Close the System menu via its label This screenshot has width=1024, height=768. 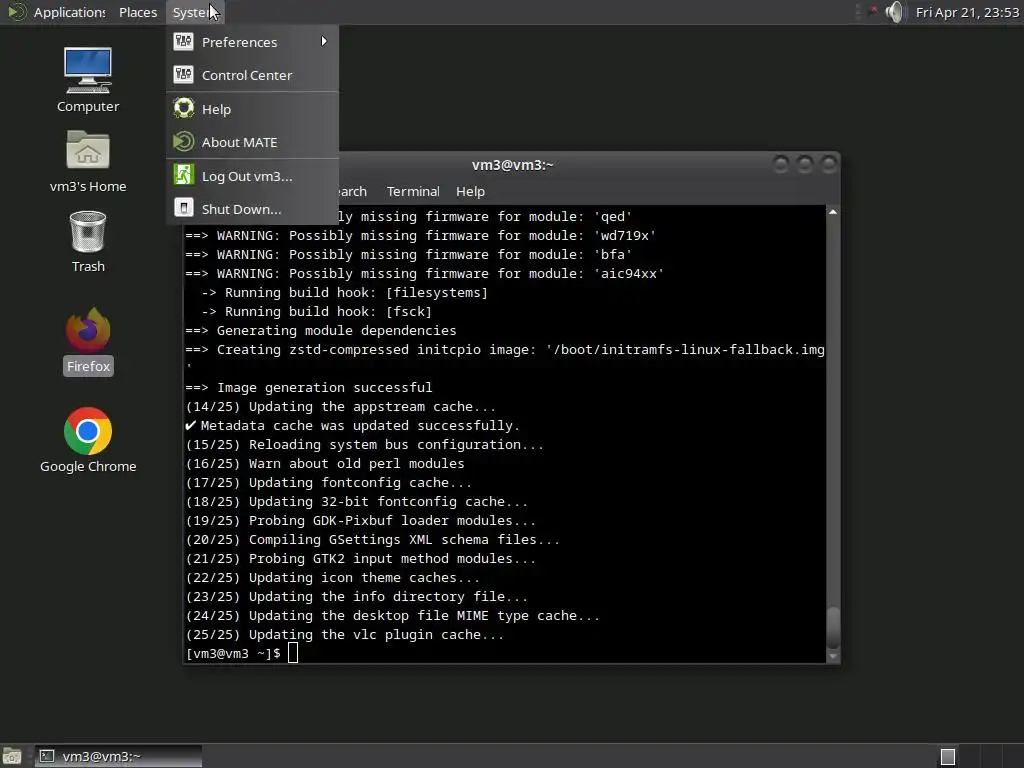coord(195,12)
